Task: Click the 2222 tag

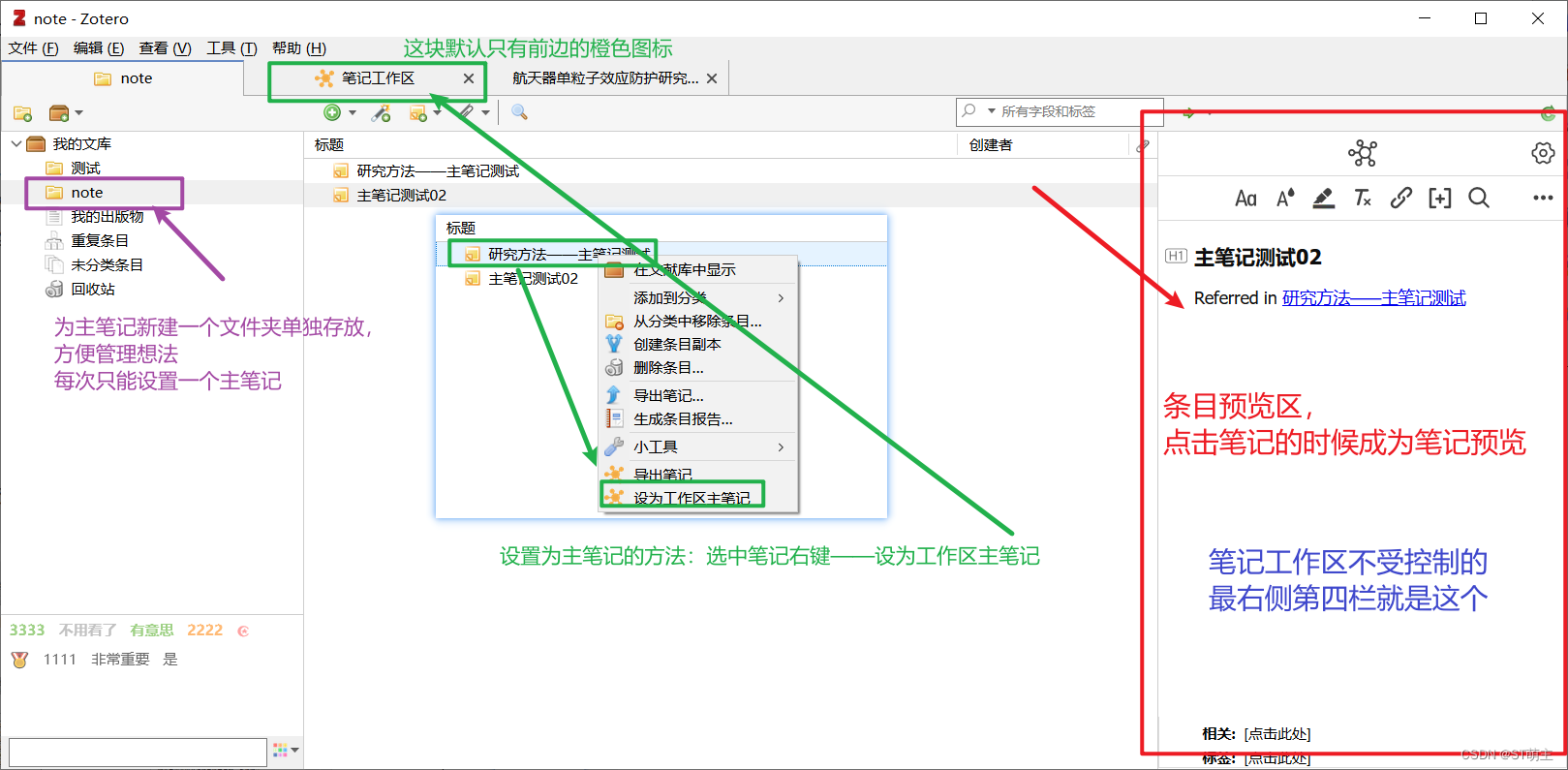Action: (204, 631)
